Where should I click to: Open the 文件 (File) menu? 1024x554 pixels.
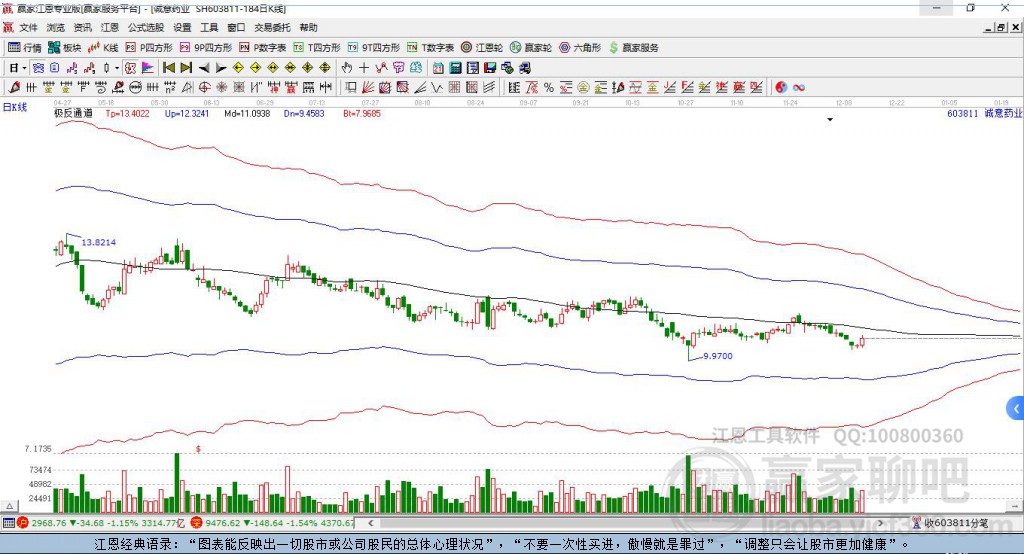tap(28, 27)
